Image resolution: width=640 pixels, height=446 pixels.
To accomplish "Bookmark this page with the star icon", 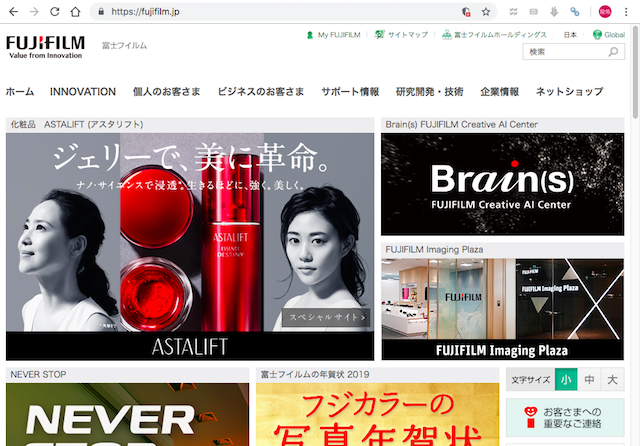I will [x=486, y=12].
